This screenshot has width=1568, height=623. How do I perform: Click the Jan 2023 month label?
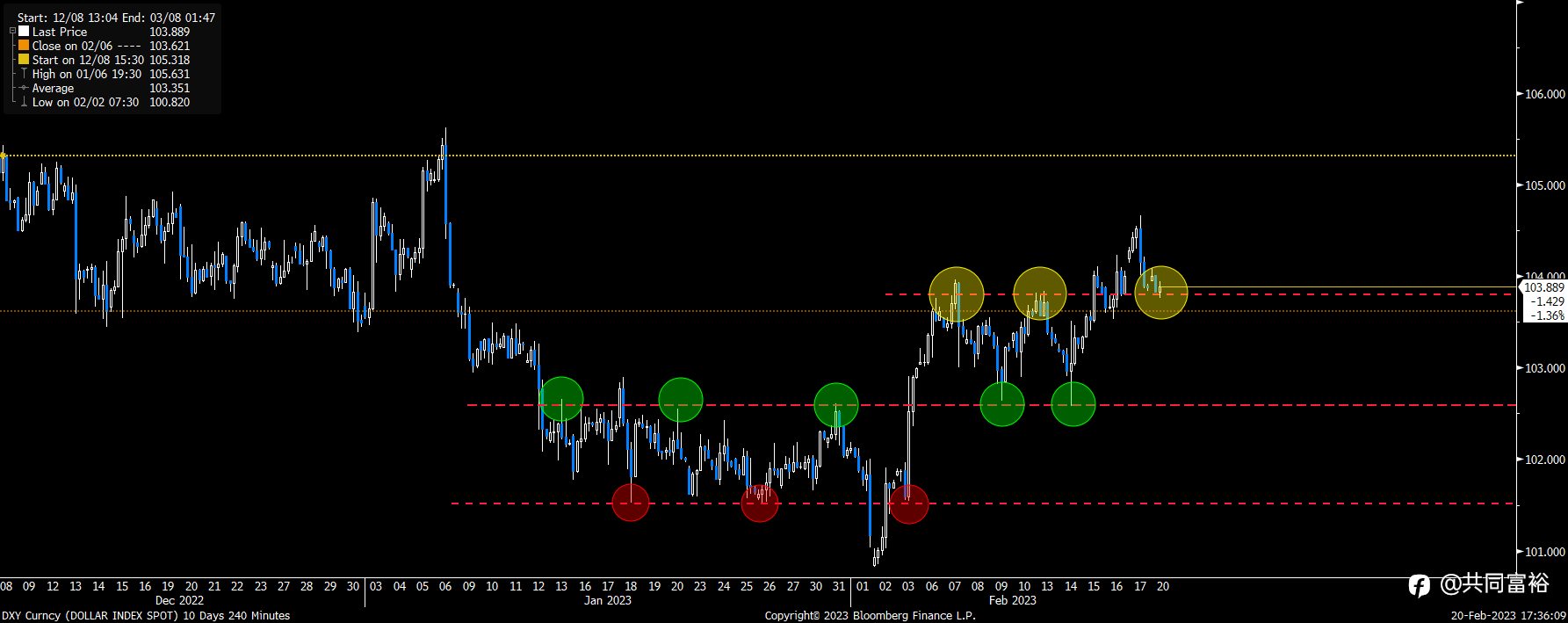click(x=608, y=601)
